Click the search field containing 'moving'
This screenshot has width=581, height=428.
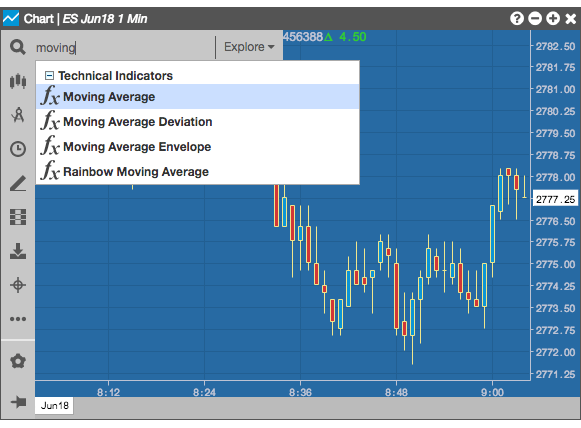click(124, 47)
